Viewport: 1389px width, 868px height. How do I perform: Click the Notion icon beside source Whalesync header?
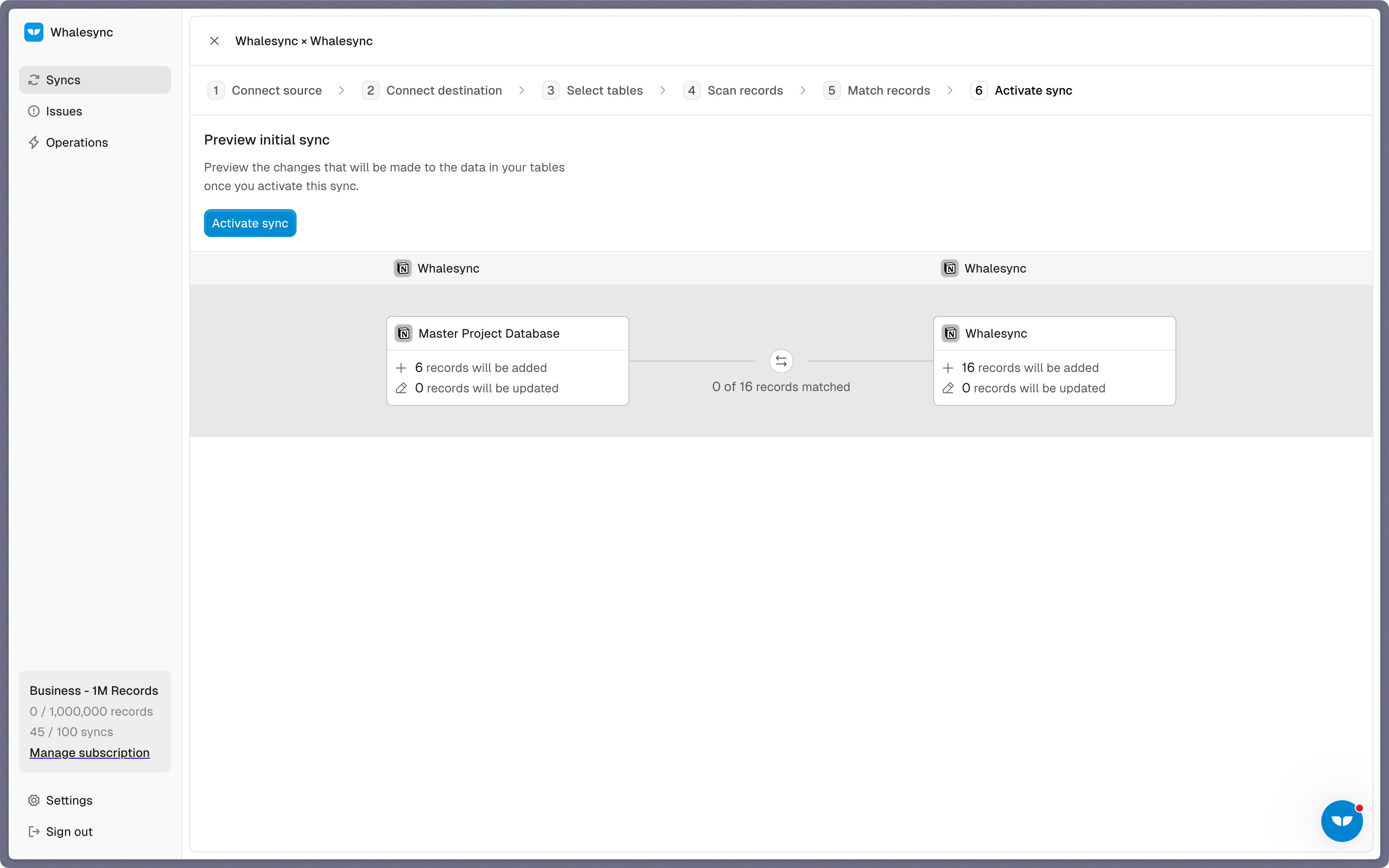pyautogui.click(x=403, y=268)
